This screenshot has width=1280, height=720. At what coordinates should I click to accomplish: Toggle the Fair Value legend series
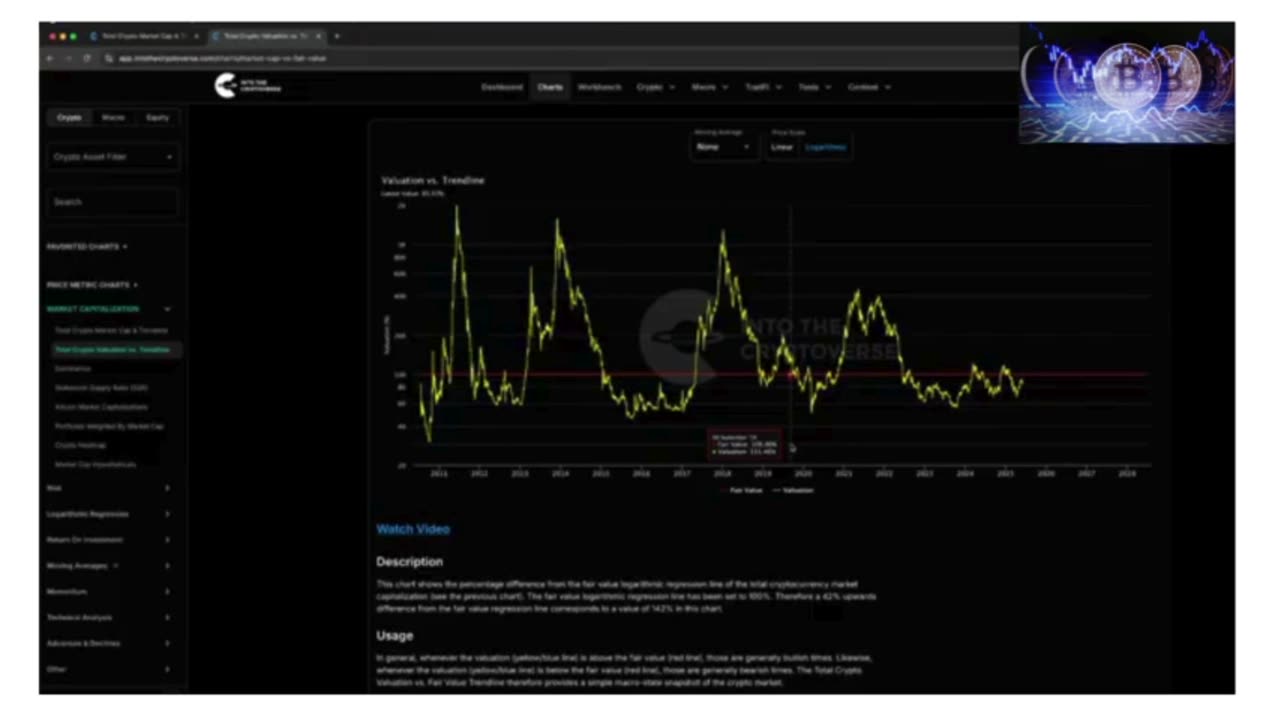(741, 490)
